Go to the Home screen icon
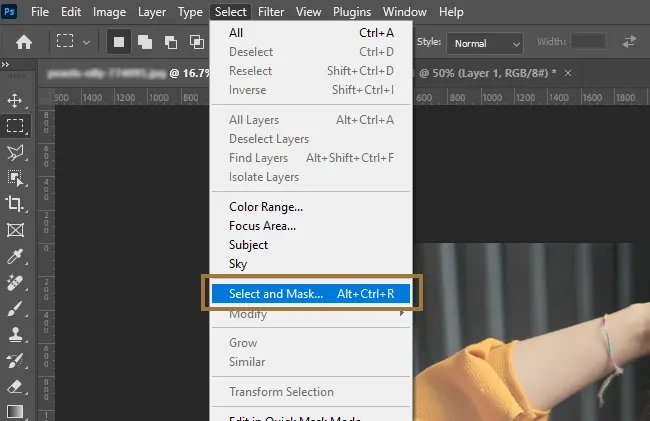The width and height of the screenshot is (650, 421). [x=24, y=42]
